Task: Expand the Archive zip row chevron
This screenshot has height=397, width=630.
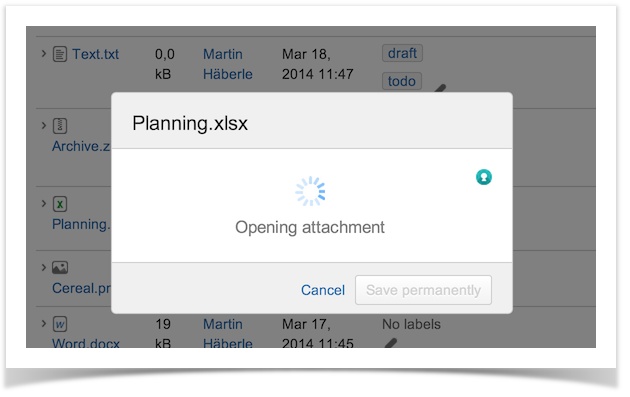Action: 43,125
